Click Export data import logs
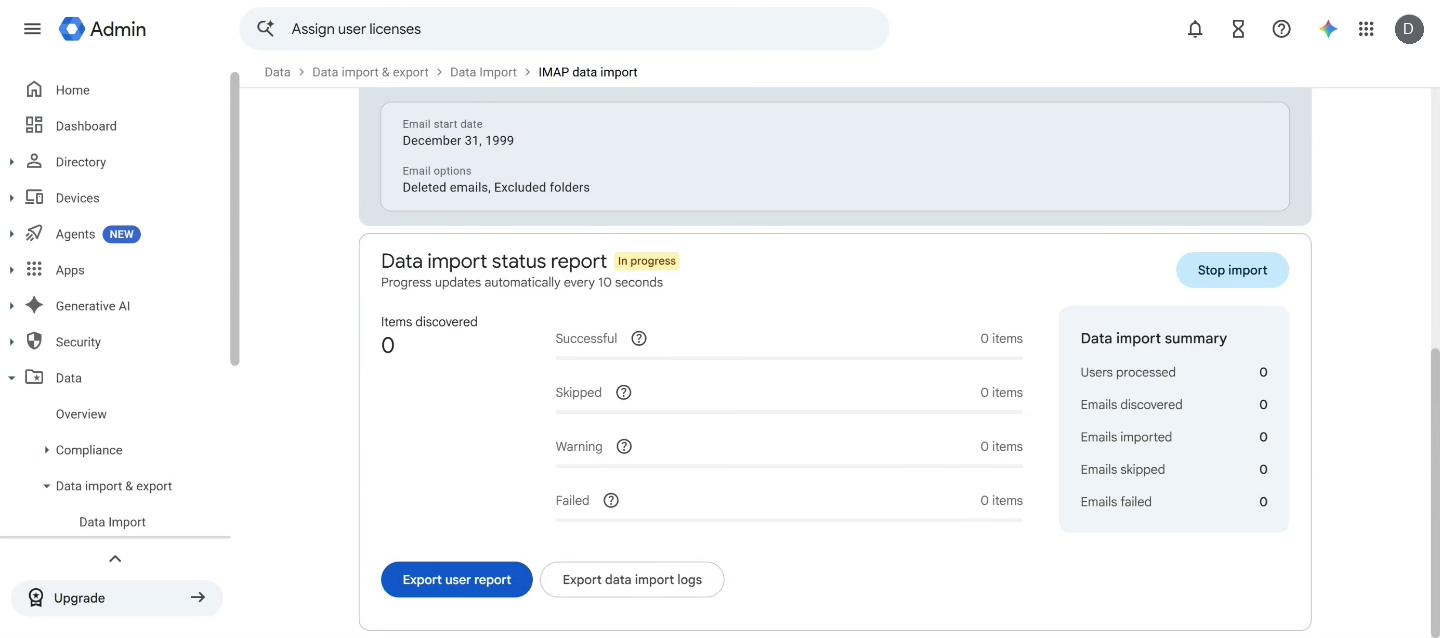 tap(632, 579)
